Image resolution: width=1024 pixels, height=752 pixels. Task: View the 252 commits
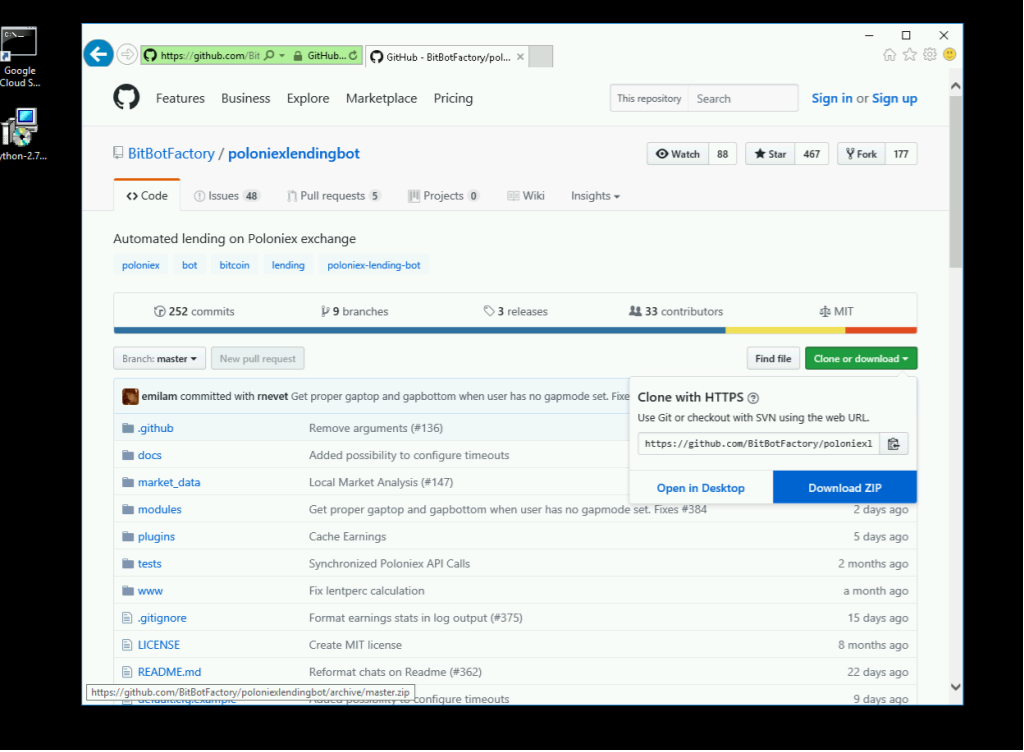pos(195,311)
